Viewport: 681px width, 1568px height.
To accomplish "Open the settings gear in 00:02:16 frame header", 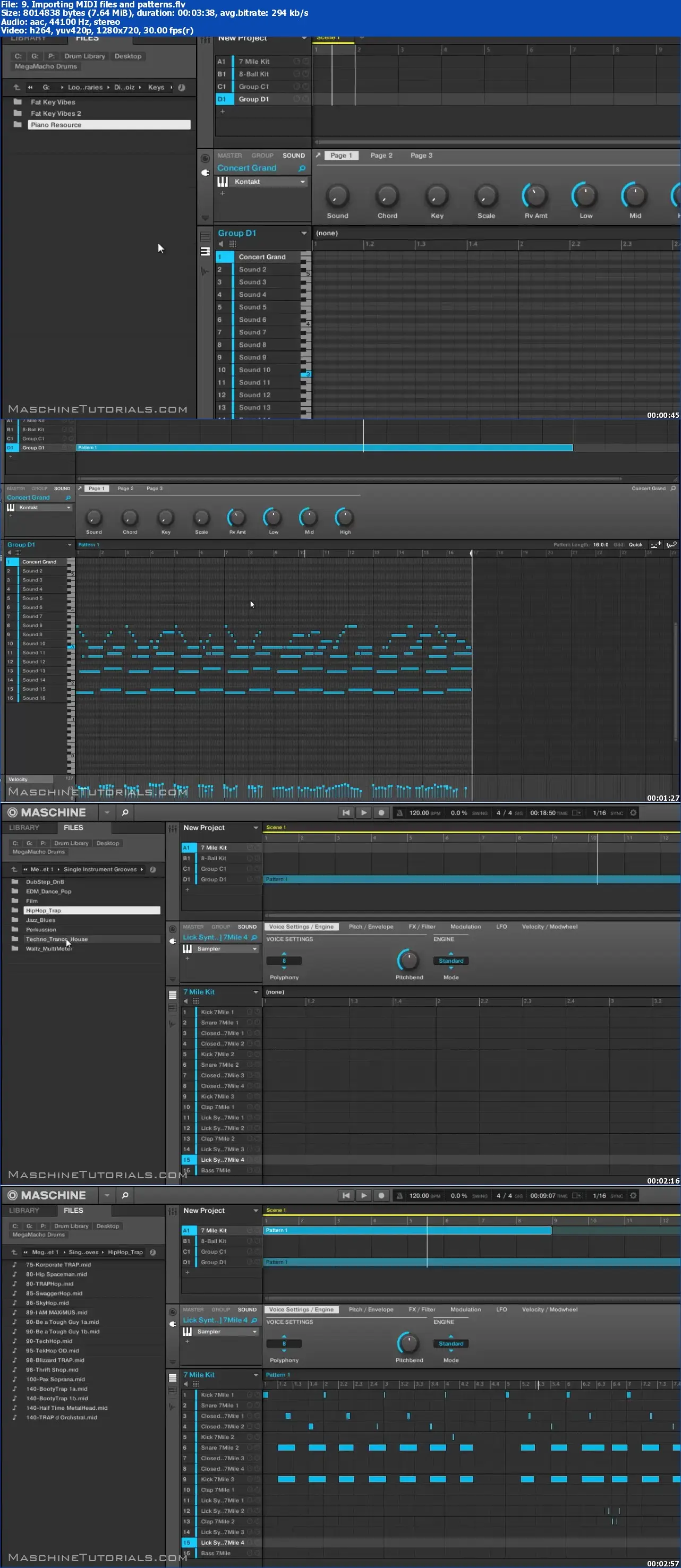I will (x=633, y=812).
